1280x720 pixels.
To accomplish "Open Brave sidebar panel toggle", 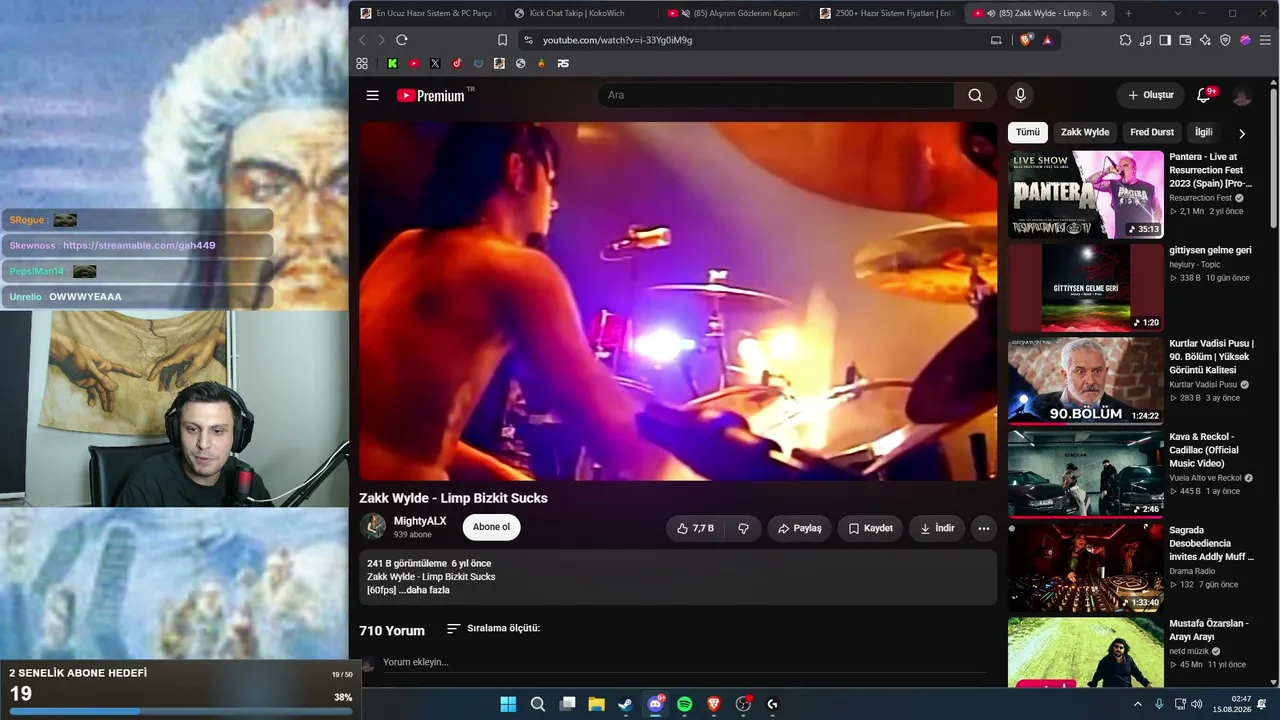I will pos(1165,40).
